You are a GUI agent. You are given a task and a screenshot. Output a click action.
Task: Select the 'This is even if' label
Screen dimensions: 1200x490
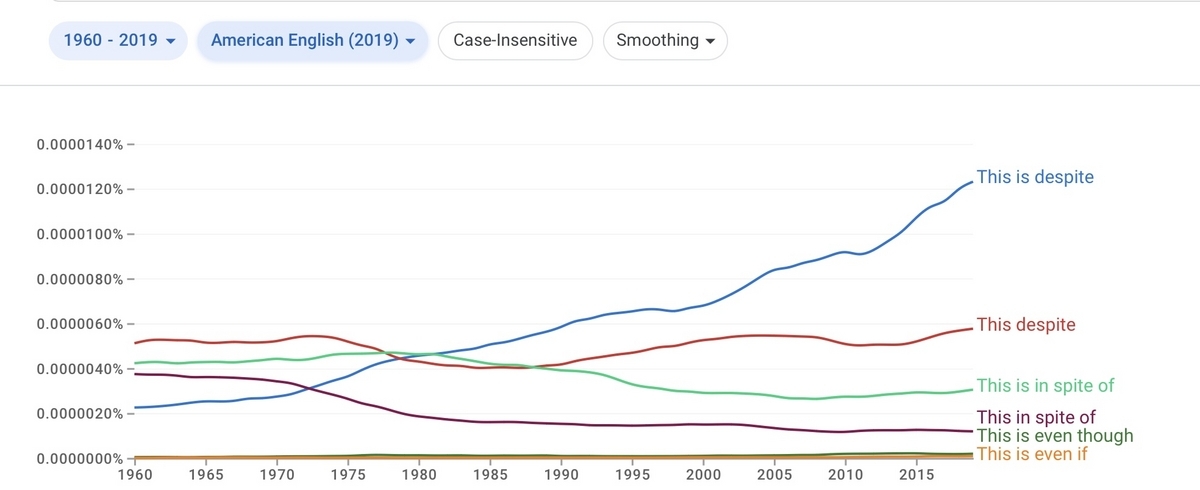[x=1031, y=454]
